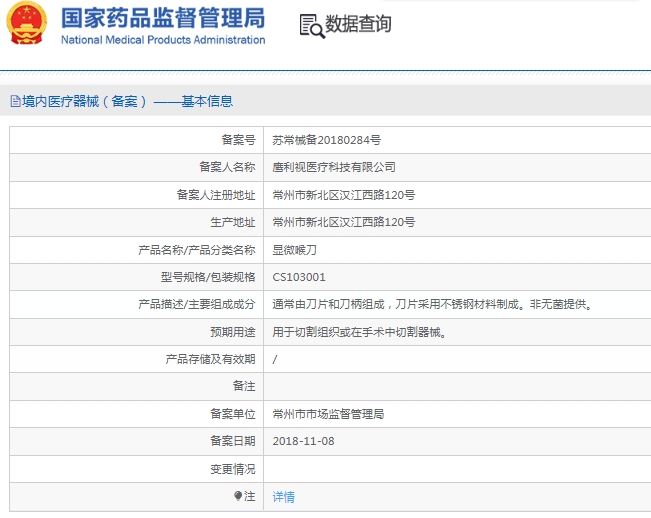Click the 境内医疗器械（备案）——基本信息 heading
651x518 pixels.
[127, 101]
